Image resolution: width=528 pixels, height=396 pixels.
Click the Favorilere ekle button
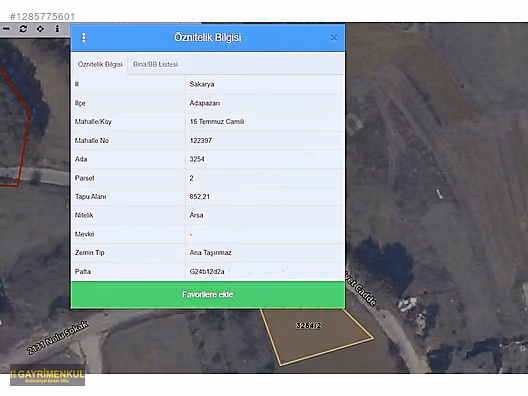tap(208, 295)
